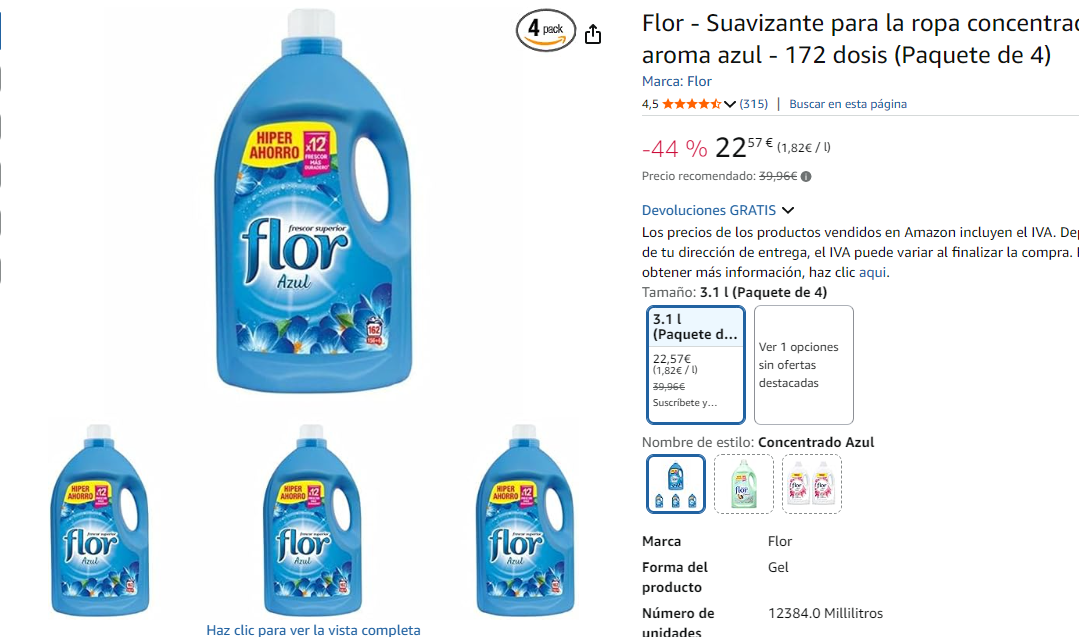Viewport: 1079px width, 637px height.
Task: Click the bottom-left small Flor bottle image
Action: pyautogui.click(x=100, y=519)
